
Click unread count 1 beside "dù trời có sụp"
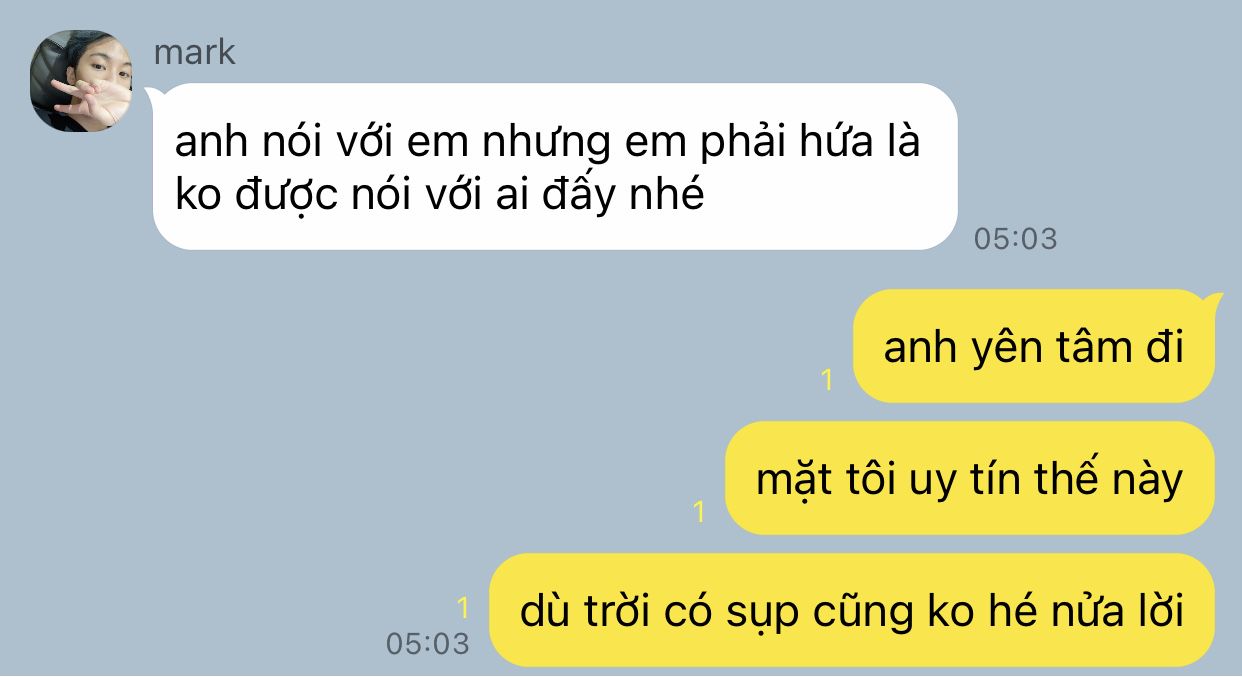463,607
